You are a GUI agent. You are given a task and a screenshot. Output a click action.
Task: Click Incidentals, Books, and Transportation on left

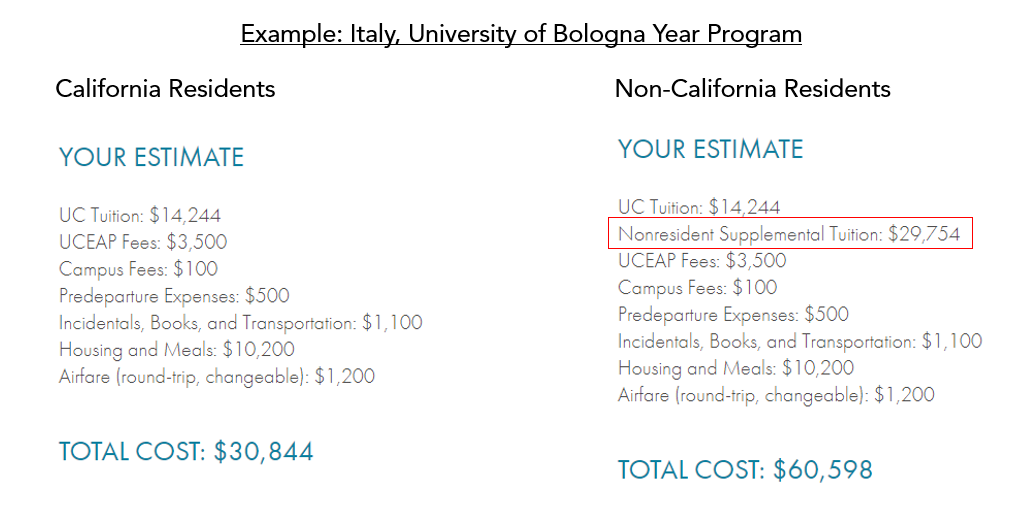(240, 323)
